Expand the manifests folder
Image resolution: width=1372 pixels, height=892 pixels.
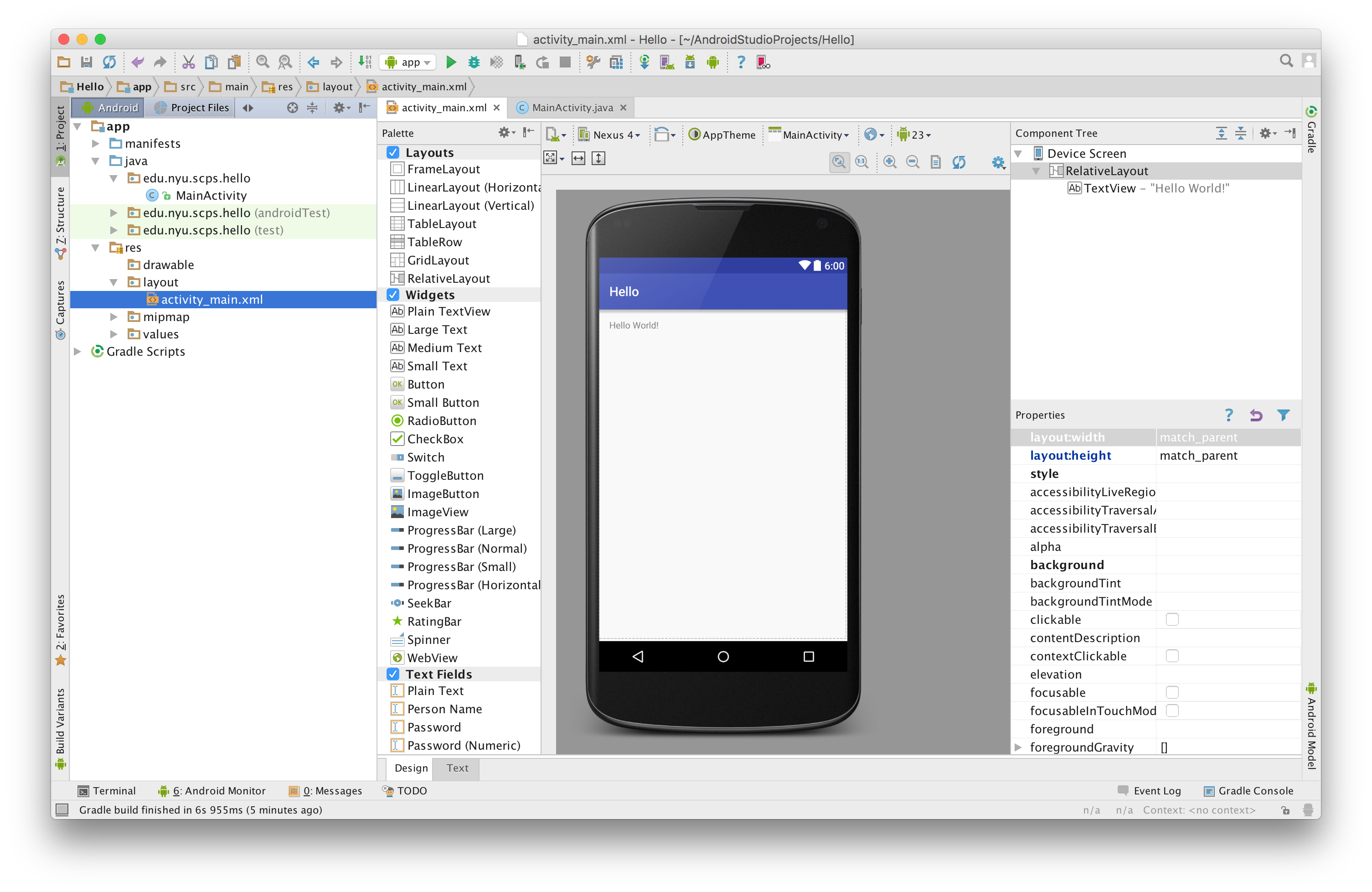click(96, 144)
